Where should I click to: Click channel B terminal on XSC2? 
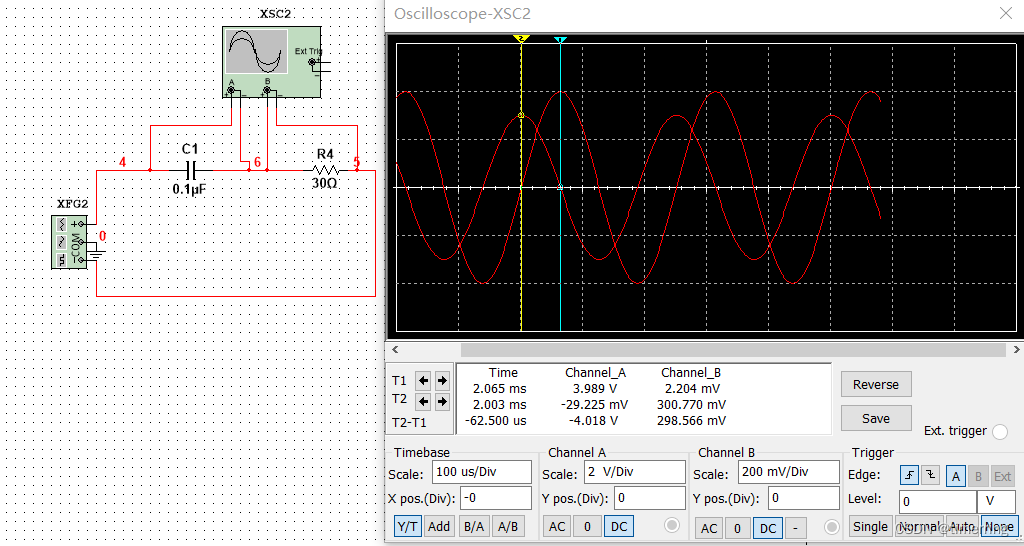(x=267, y=89)
